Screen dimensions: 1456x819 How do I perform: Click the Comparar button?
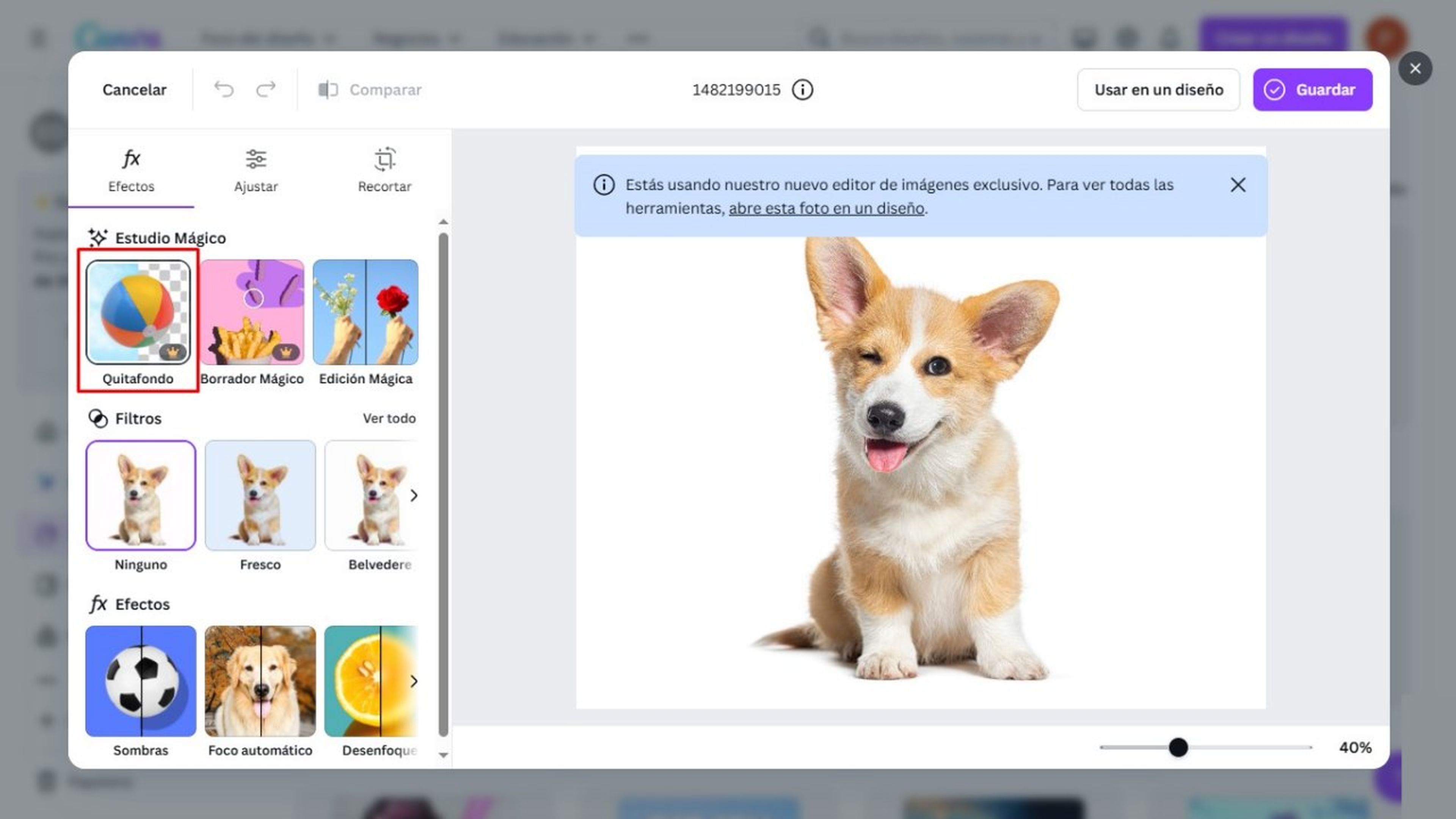coord(370,89)
